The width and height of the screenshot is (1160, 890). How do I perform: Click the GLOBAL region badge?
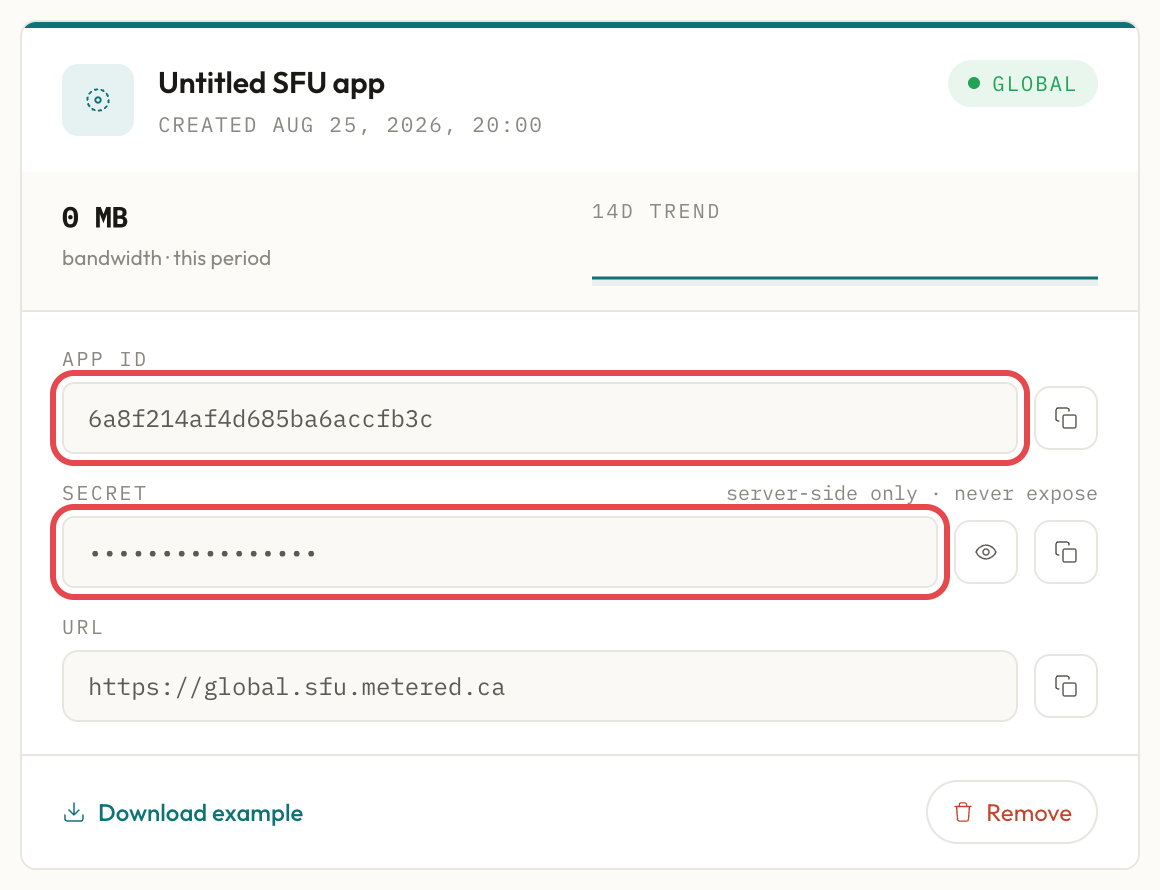[x=1022, y=84]
